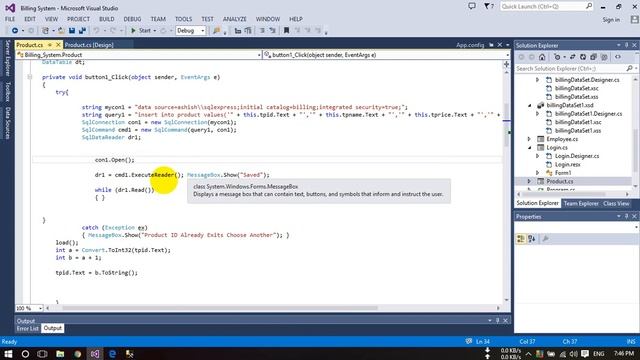
Task: Click the Categorized view icon in Properties
Action: pyautogui.click(x=521, y=239)
